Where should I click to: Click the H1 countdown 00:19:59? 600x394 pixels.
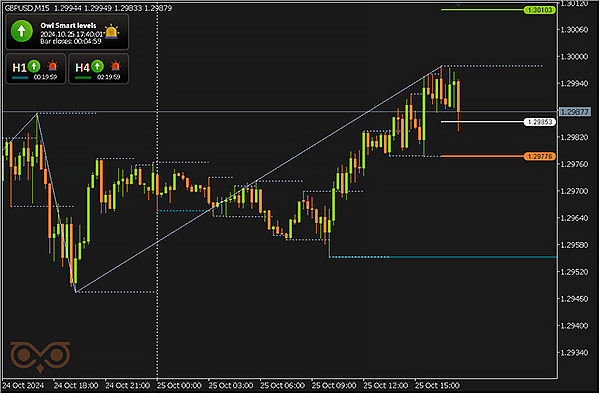pyautogui.click(x=45, y=77)
